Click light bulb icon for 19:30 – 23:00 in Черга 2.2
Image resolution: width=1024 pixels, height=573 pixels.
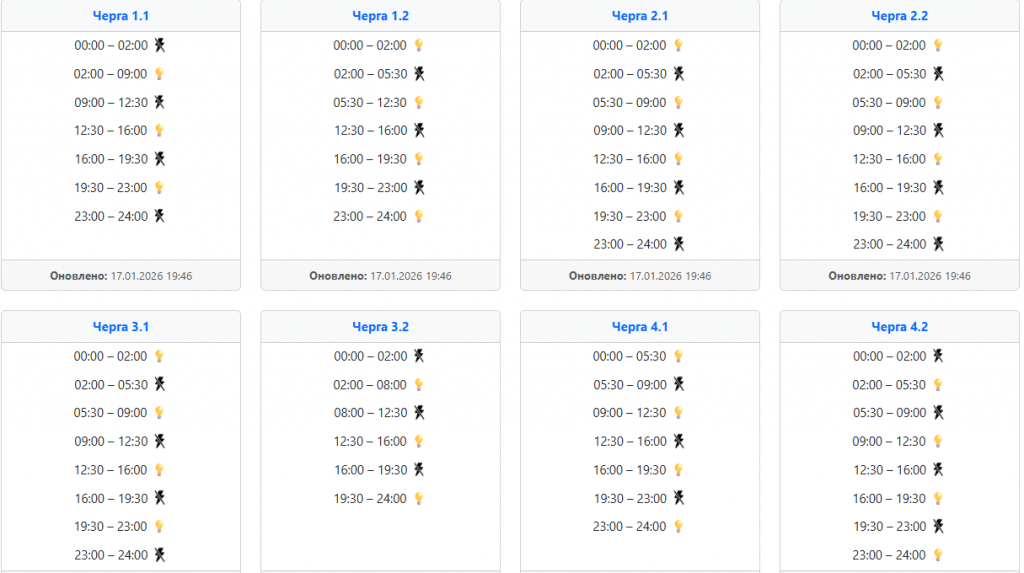point(938,216)
